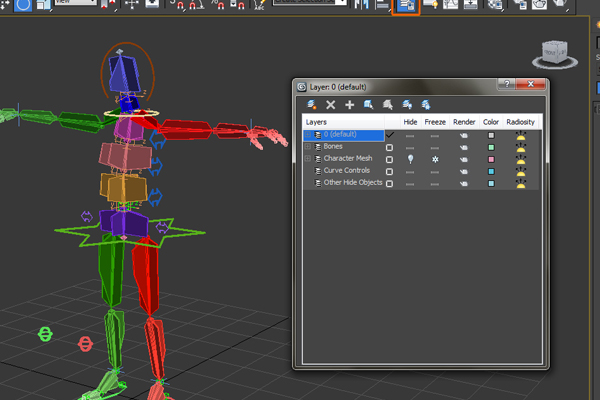600x400 pixels.
Task: Make Bones the current layer via its checkbox
Action: (x=389, y=147)
